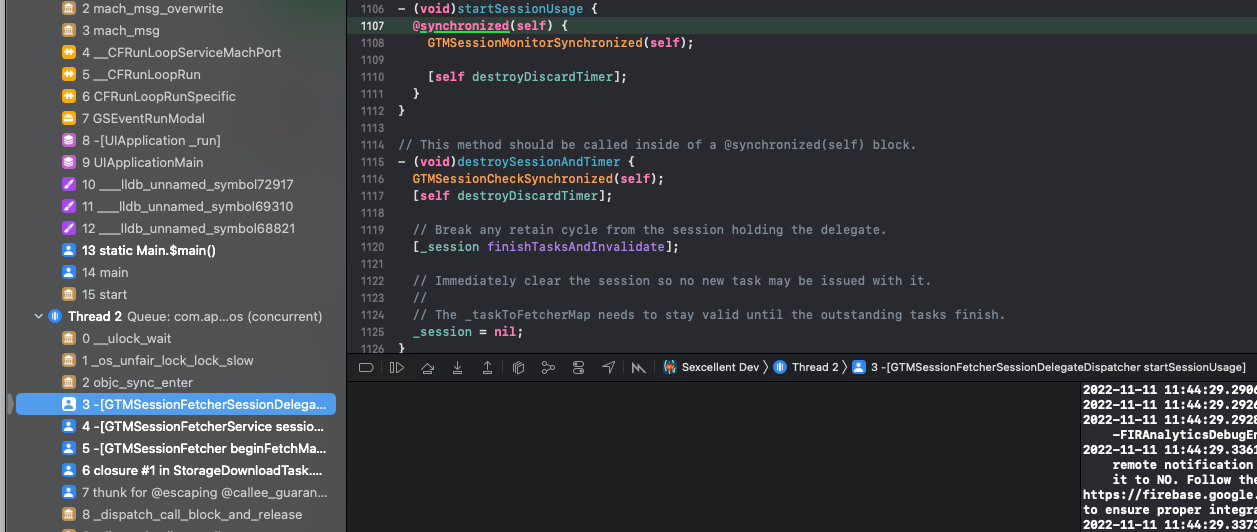Open Sexcellent Dev process in jump bar

click(x=711, y=368)
